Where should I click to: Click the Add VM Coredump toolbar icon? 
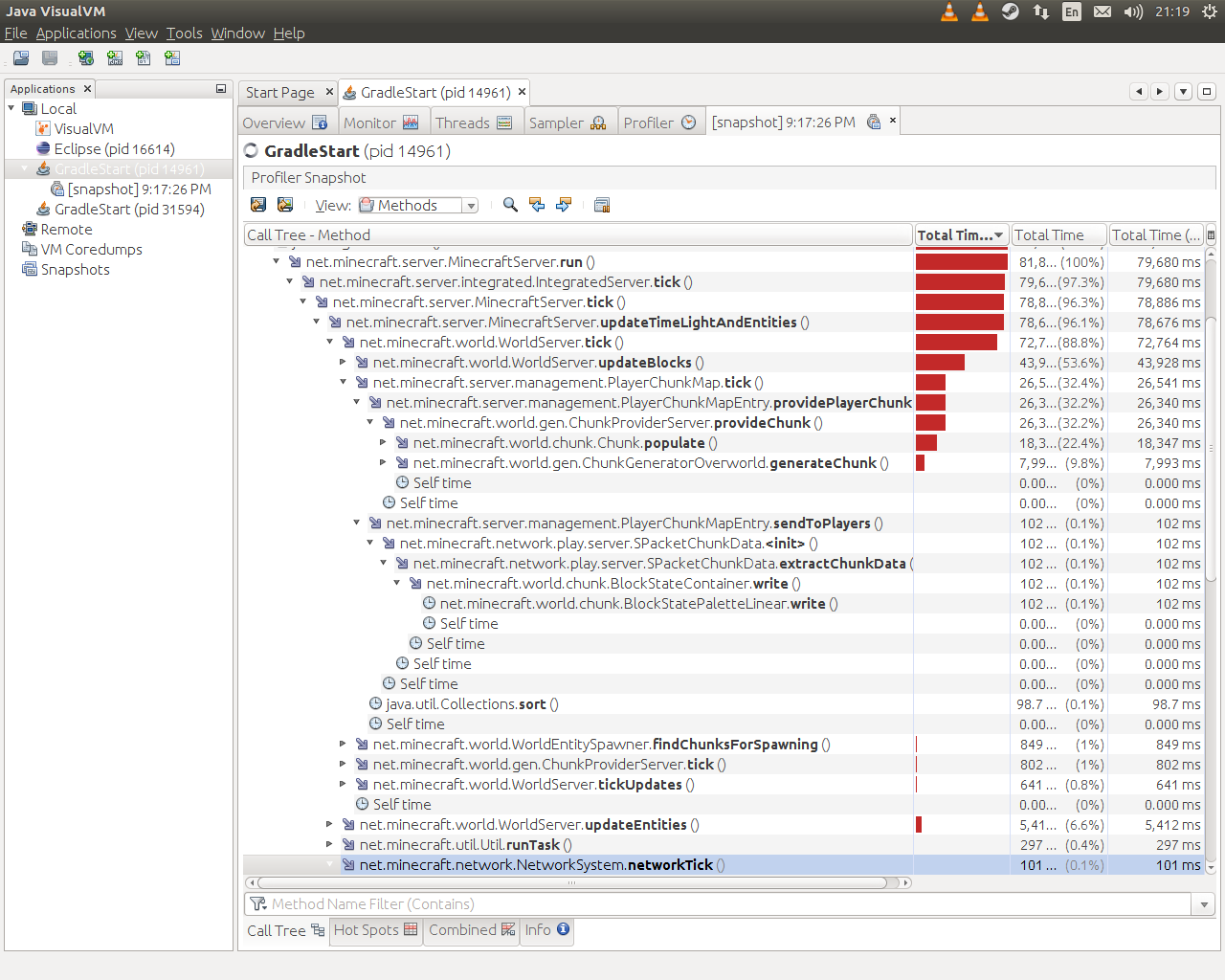[x=144, y=58]
